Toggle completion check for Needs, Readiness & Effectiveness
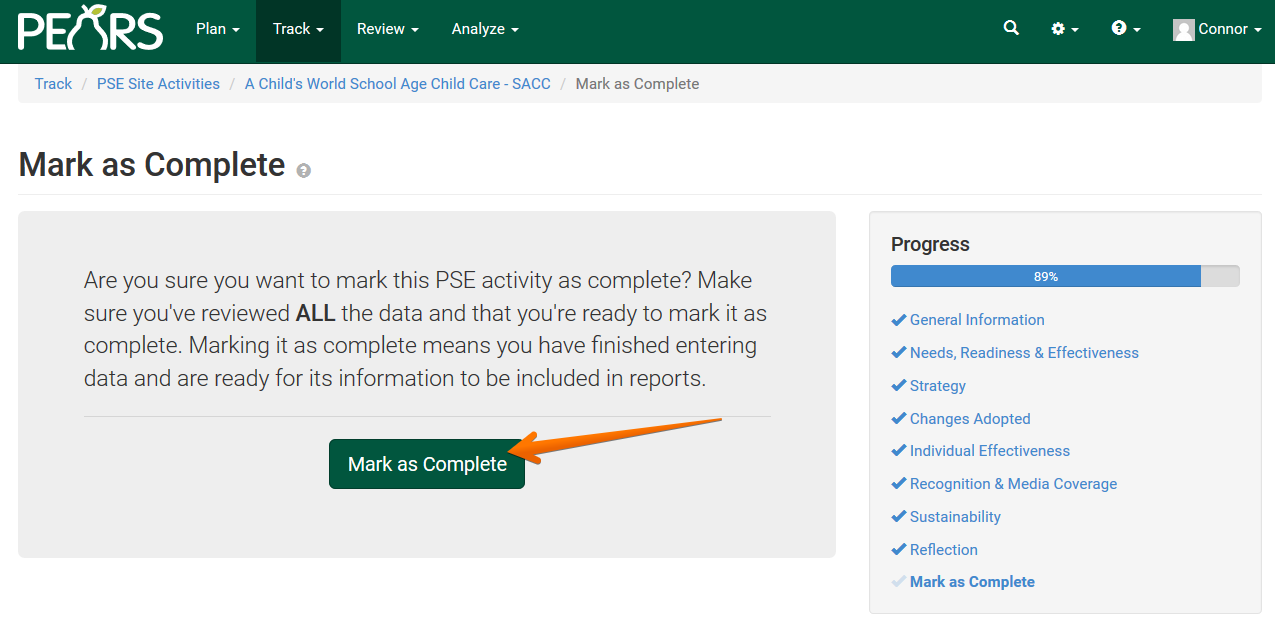The width and height of the screenshot is (1275, 627). click(898, 352)
